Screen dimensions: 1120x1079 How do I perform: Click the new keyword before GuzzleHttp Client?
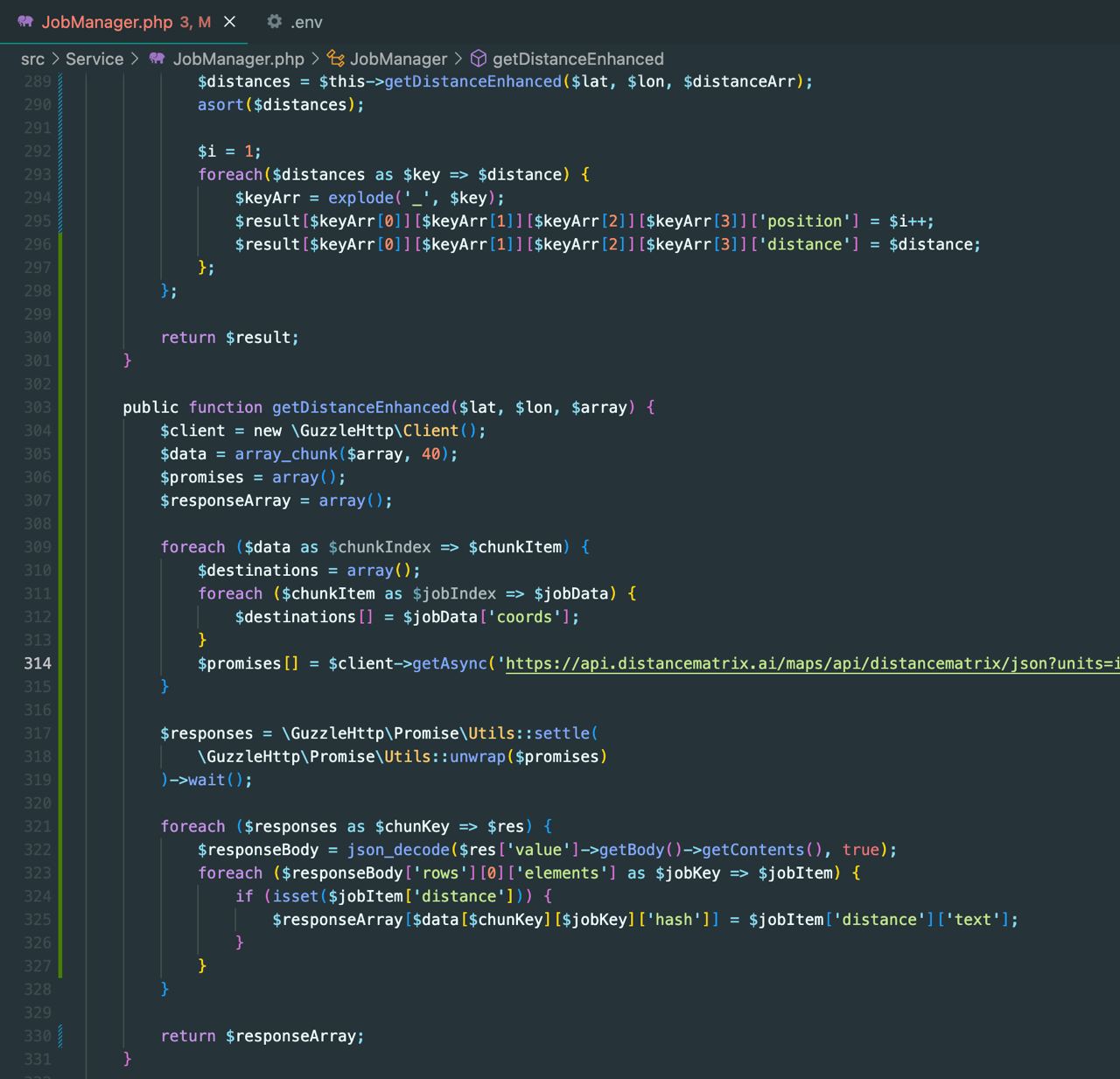point(267,431)
